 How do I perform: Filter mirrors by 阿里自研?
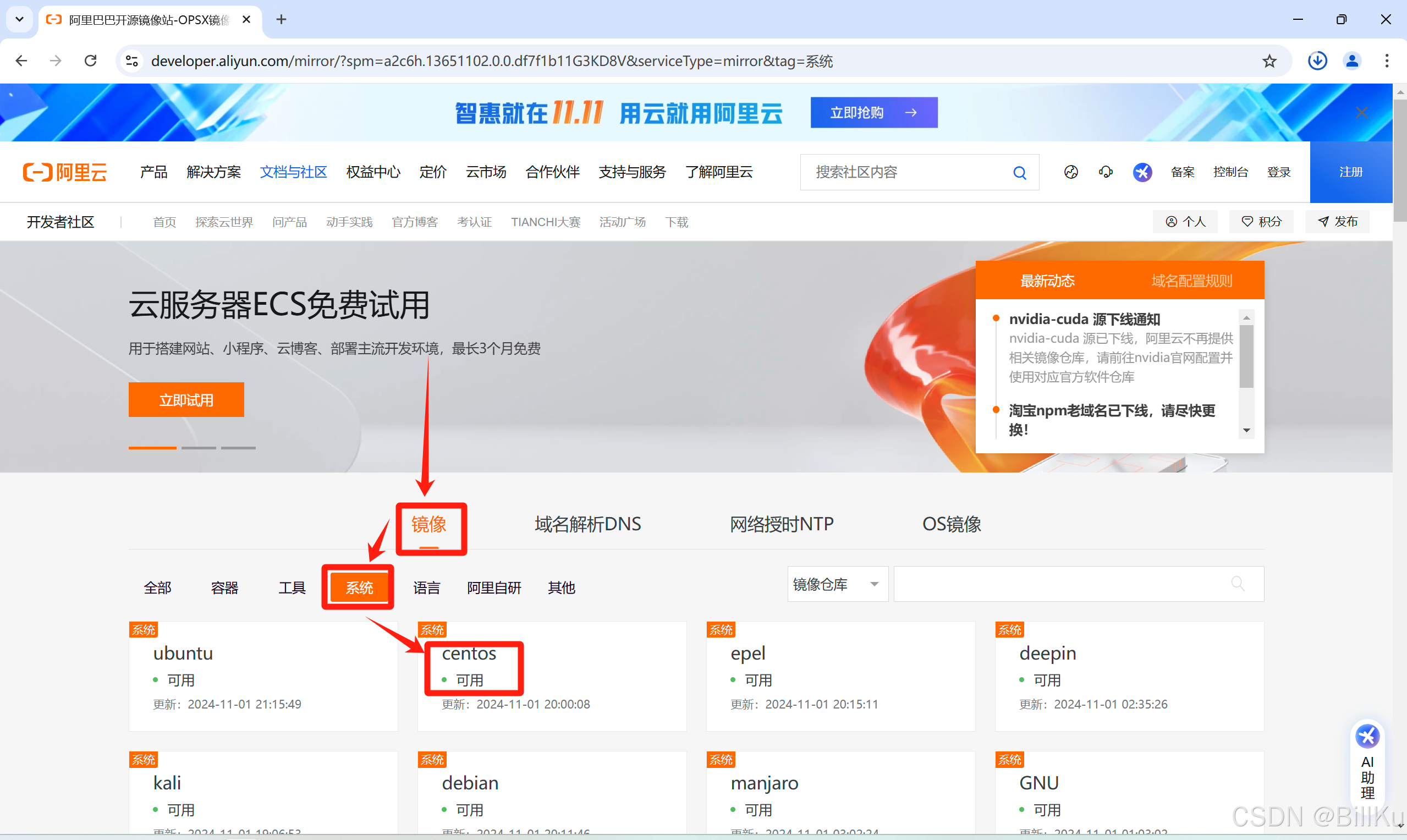pos(494,588)
